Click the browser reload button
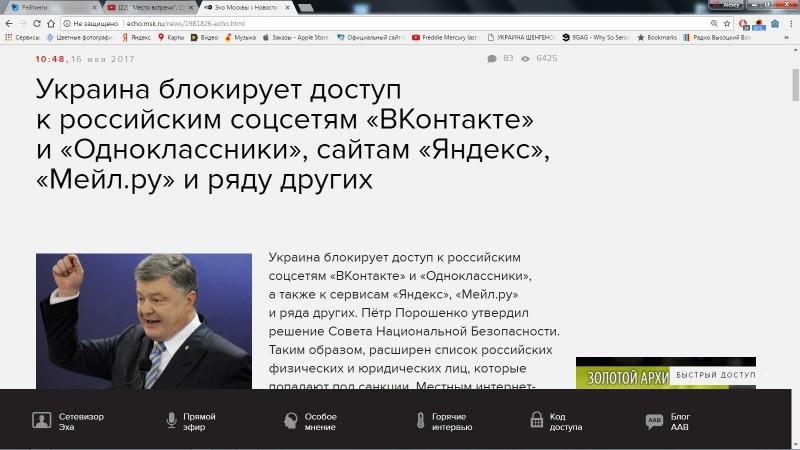Viewport: 800px width, 450px height. (37, 22)
